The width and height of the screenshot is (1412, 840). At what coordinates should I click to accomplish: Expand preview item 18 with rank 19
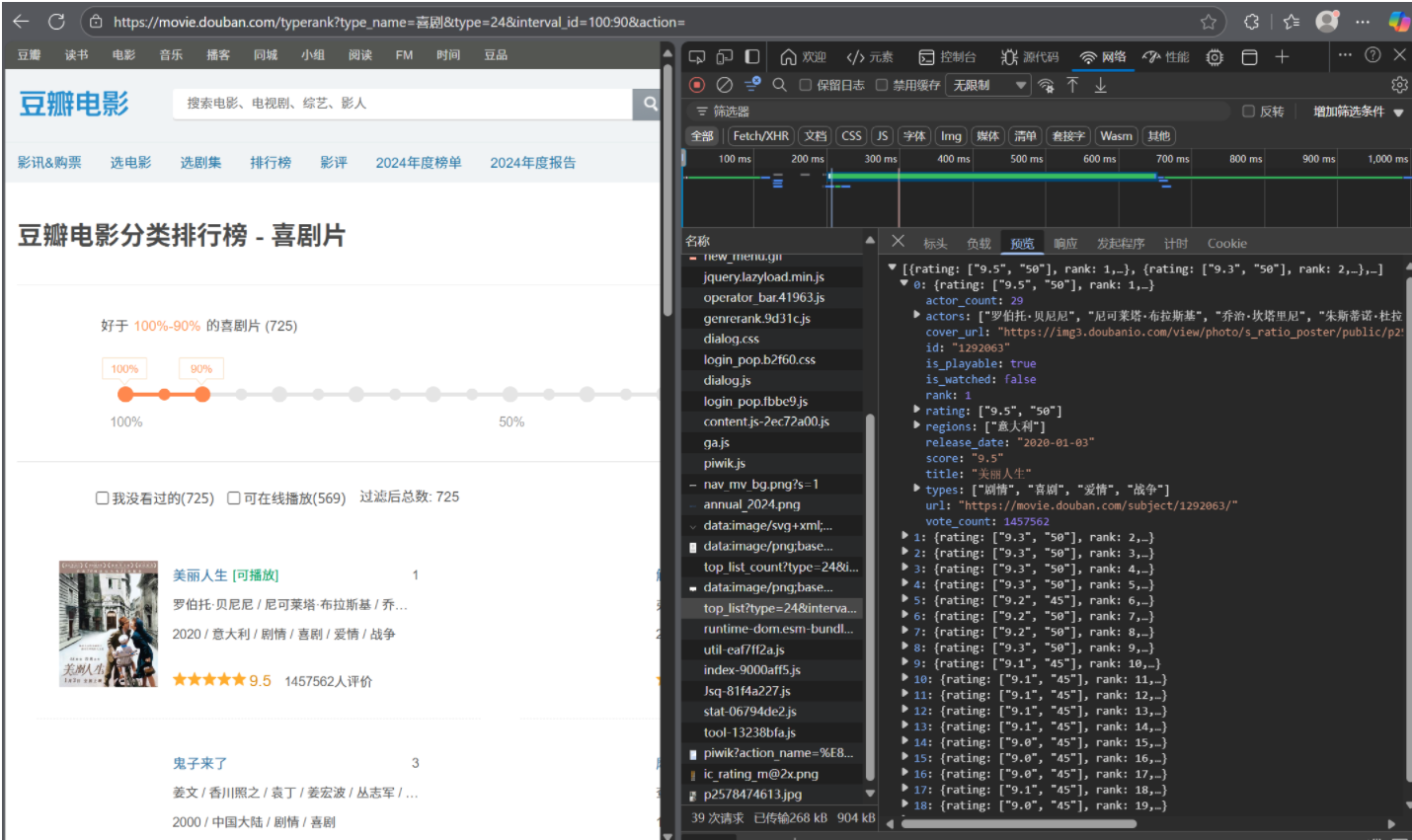pyautogui.click(x=904, y=805)
